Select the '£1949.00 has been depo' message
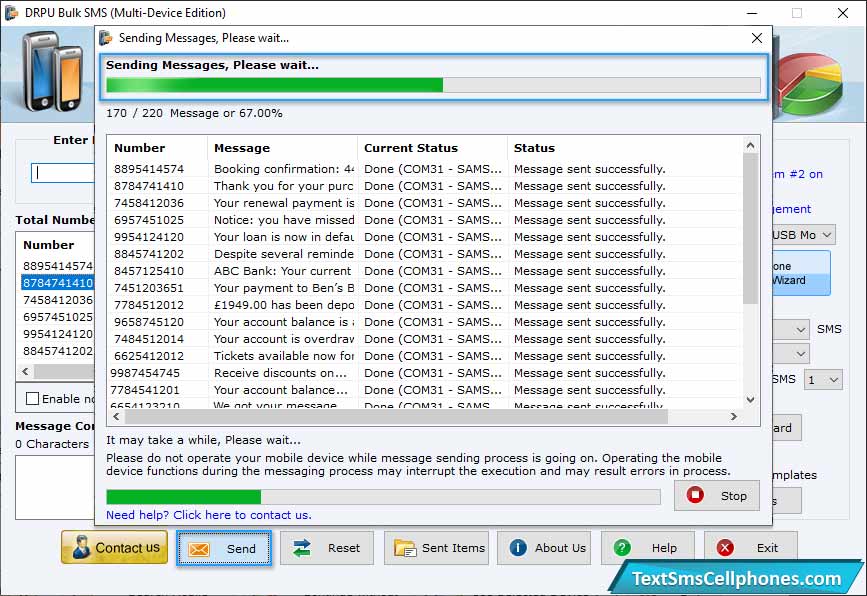The image size is (867, 596). click(284, 305)
